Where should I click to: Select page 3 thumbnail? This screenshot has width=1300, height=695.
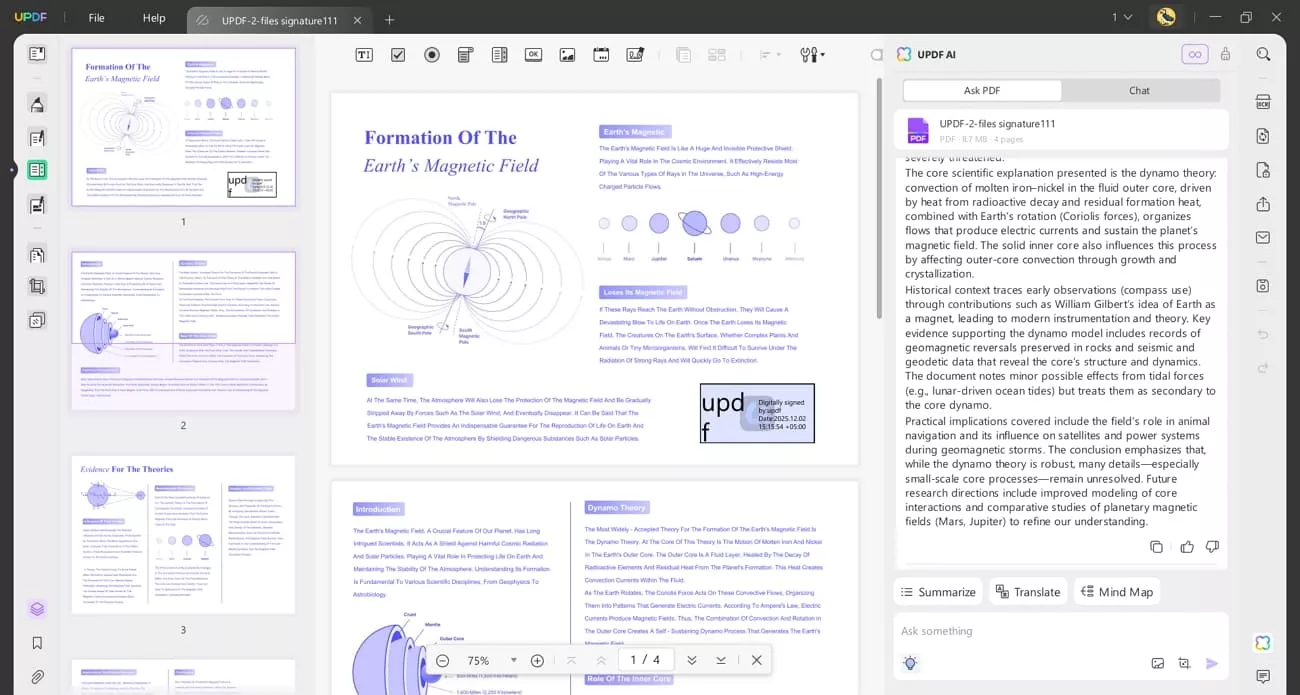(183, 535)
